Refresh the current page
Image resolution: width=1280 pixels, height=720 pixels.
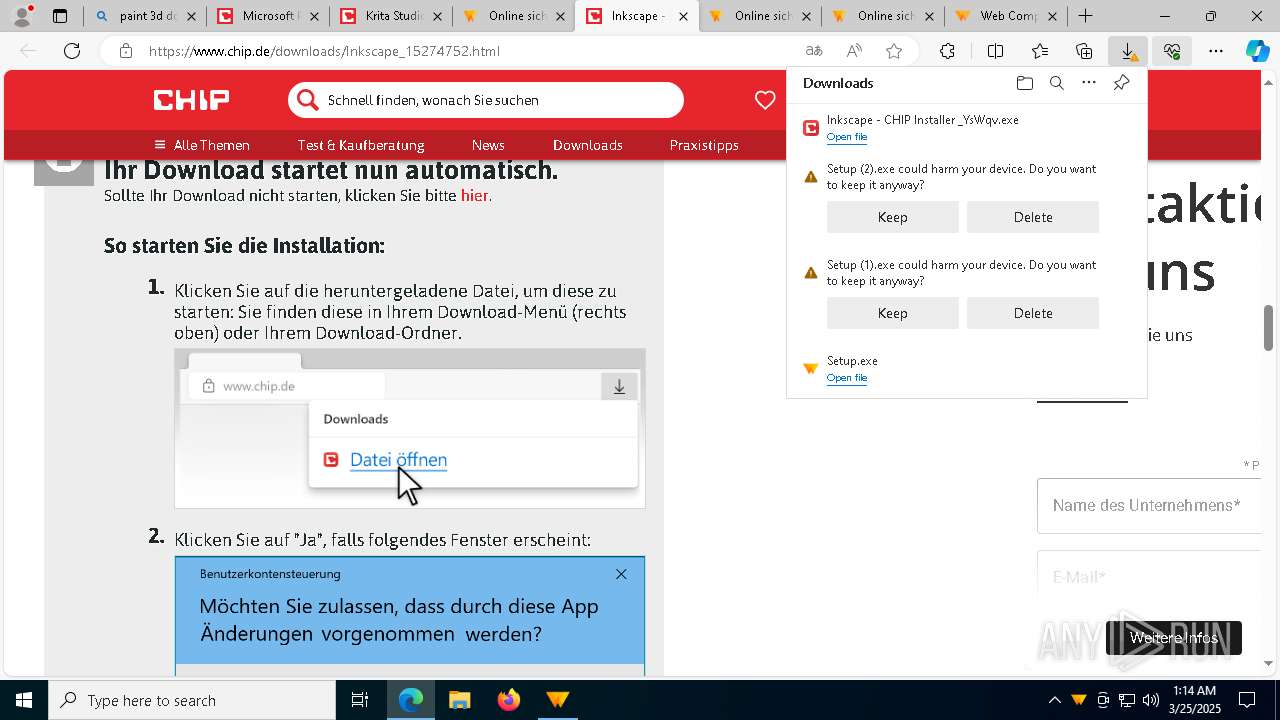pos(72,51)
